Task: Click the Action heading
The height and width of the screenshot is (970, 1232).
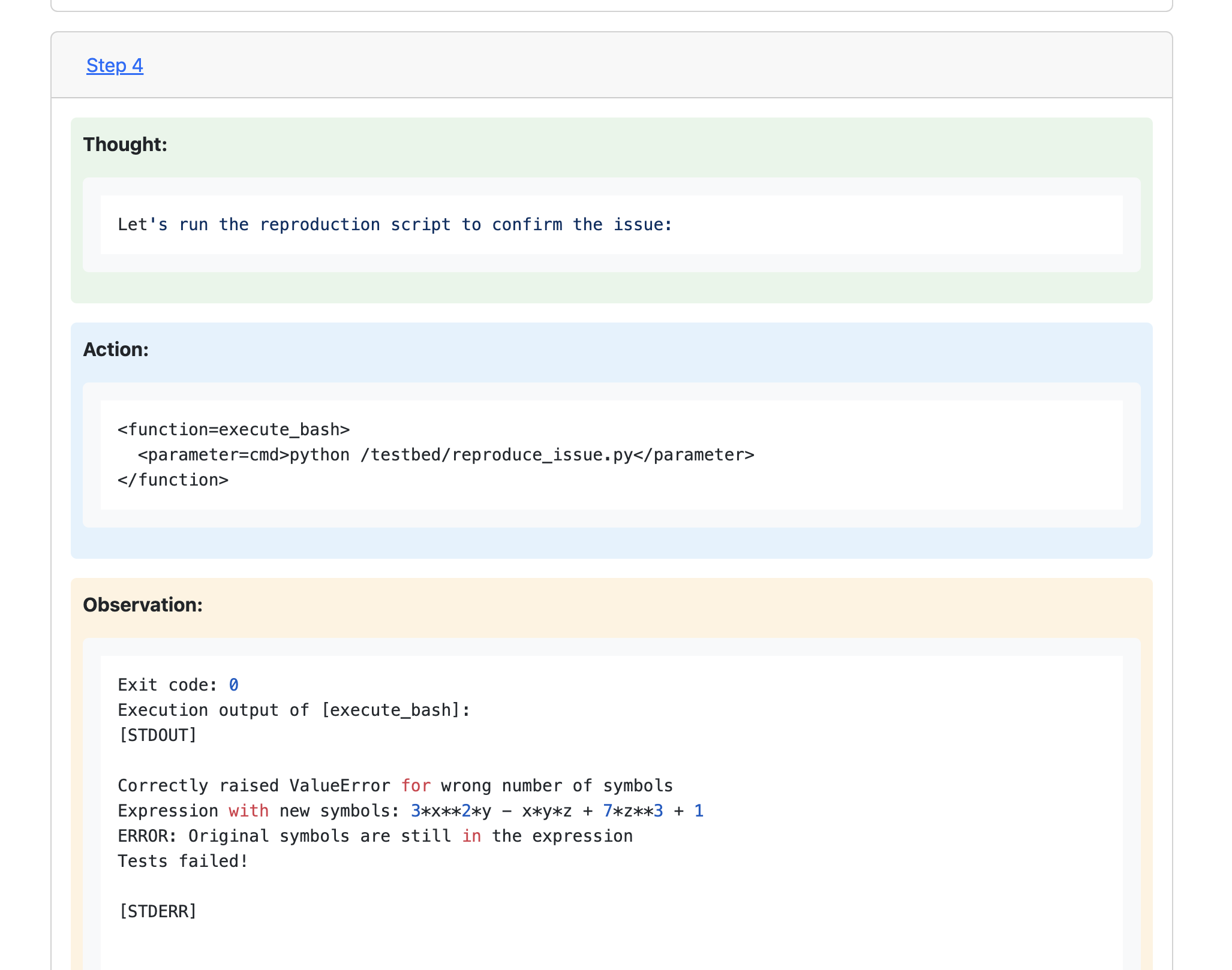Action: pos(116,350)
